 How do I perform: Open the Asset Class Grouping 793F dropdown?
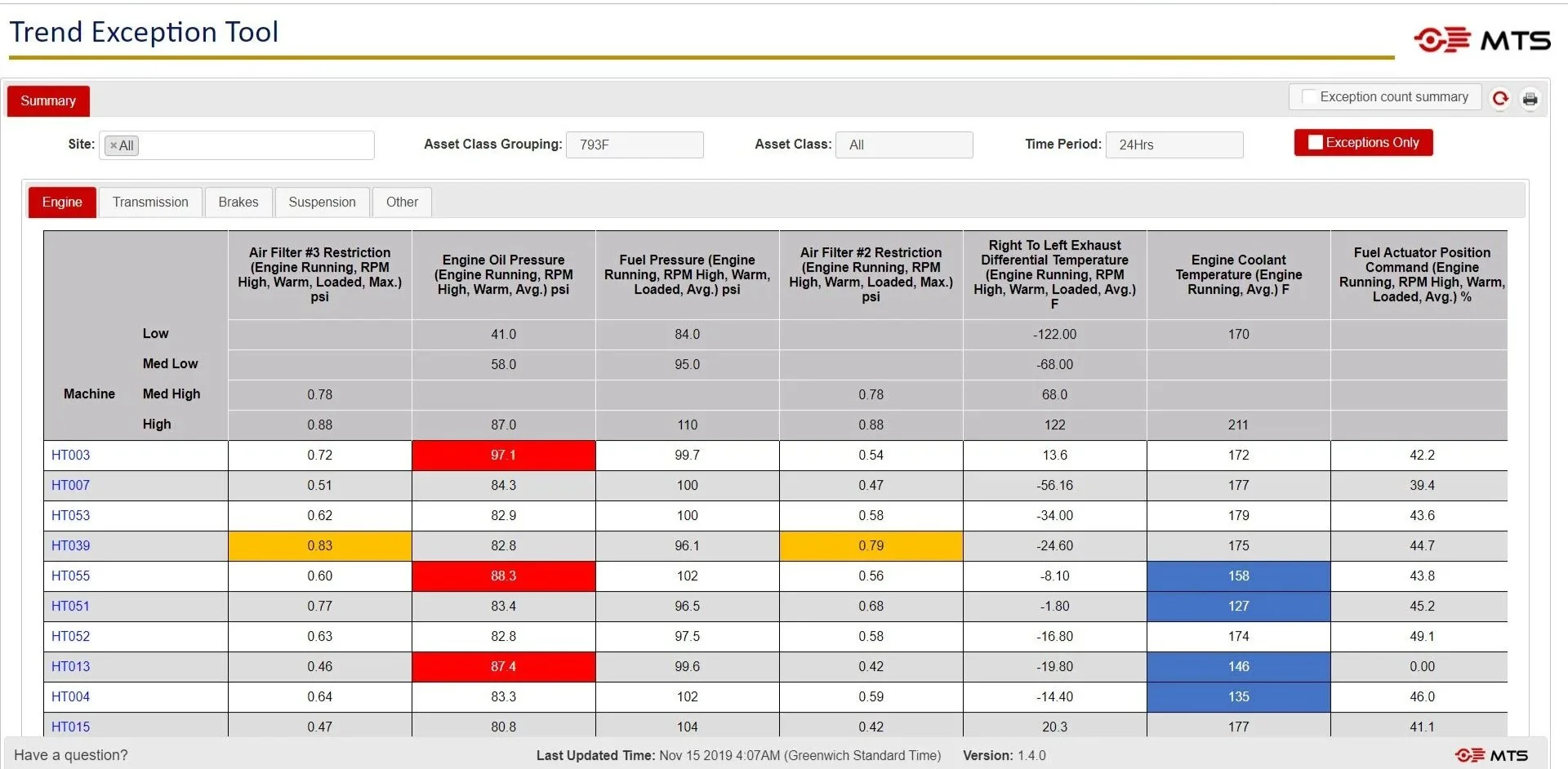pyautogui.click(x=635, y=144)
